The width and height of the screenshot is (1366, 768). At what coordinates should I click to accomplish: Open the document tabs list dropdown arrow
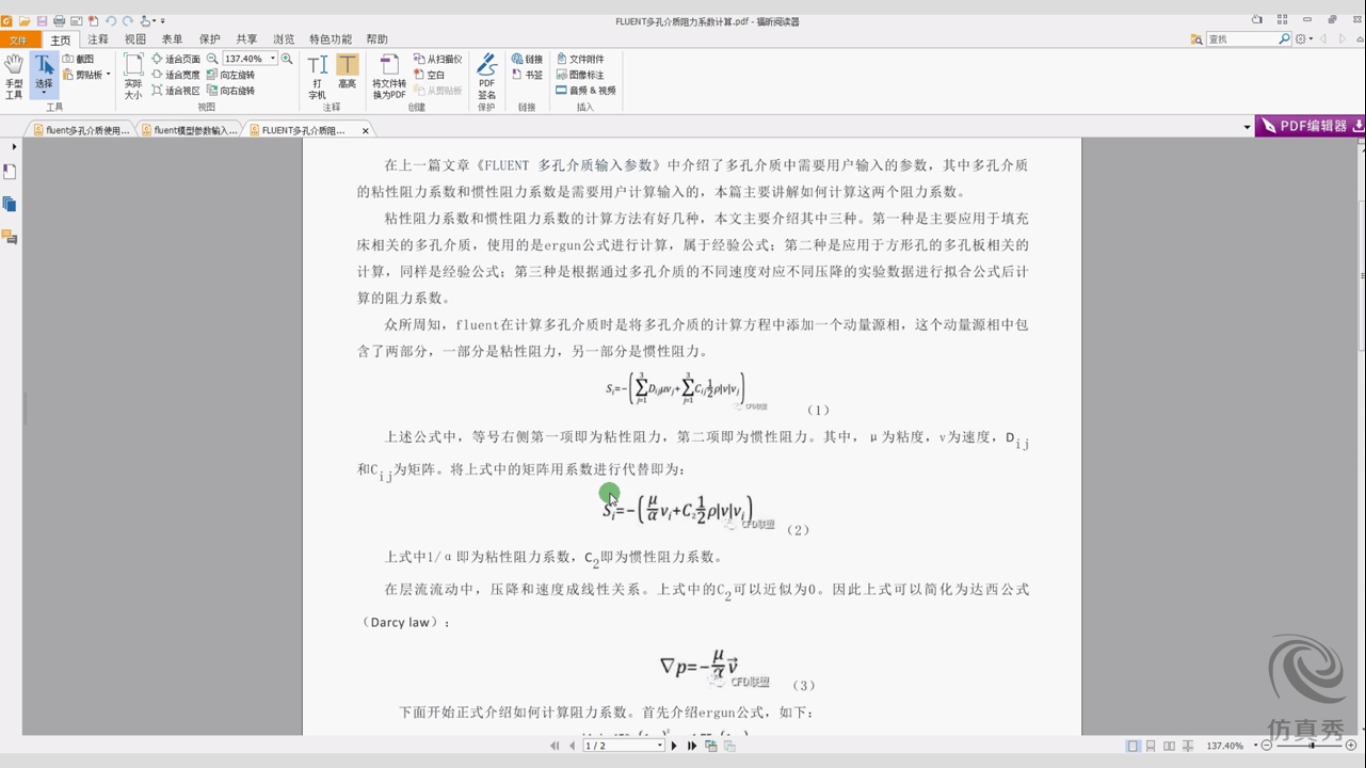click(x=1246, y=127)
